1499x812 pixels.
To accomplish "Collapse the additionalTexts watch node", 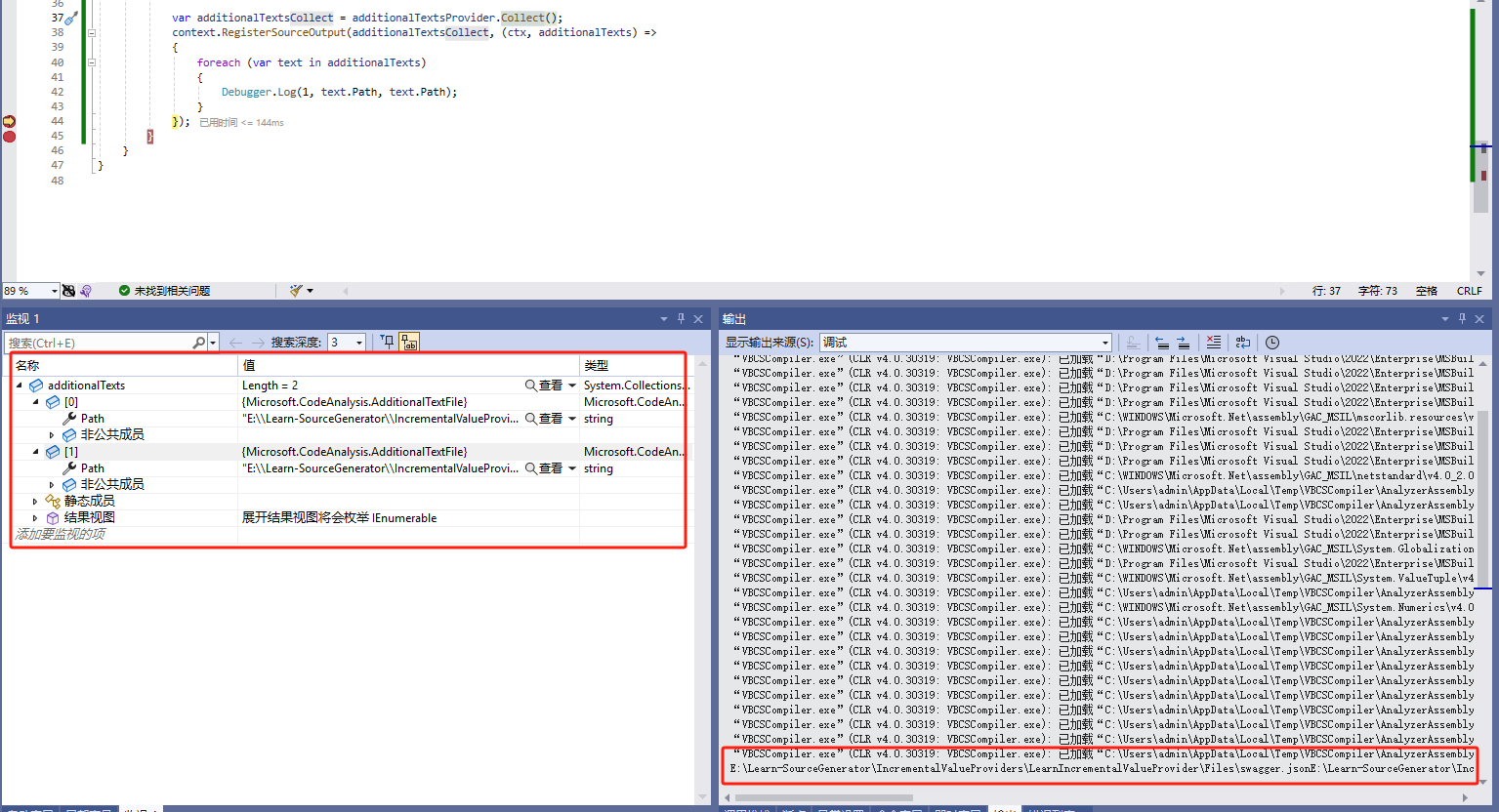I will [20, 386].
